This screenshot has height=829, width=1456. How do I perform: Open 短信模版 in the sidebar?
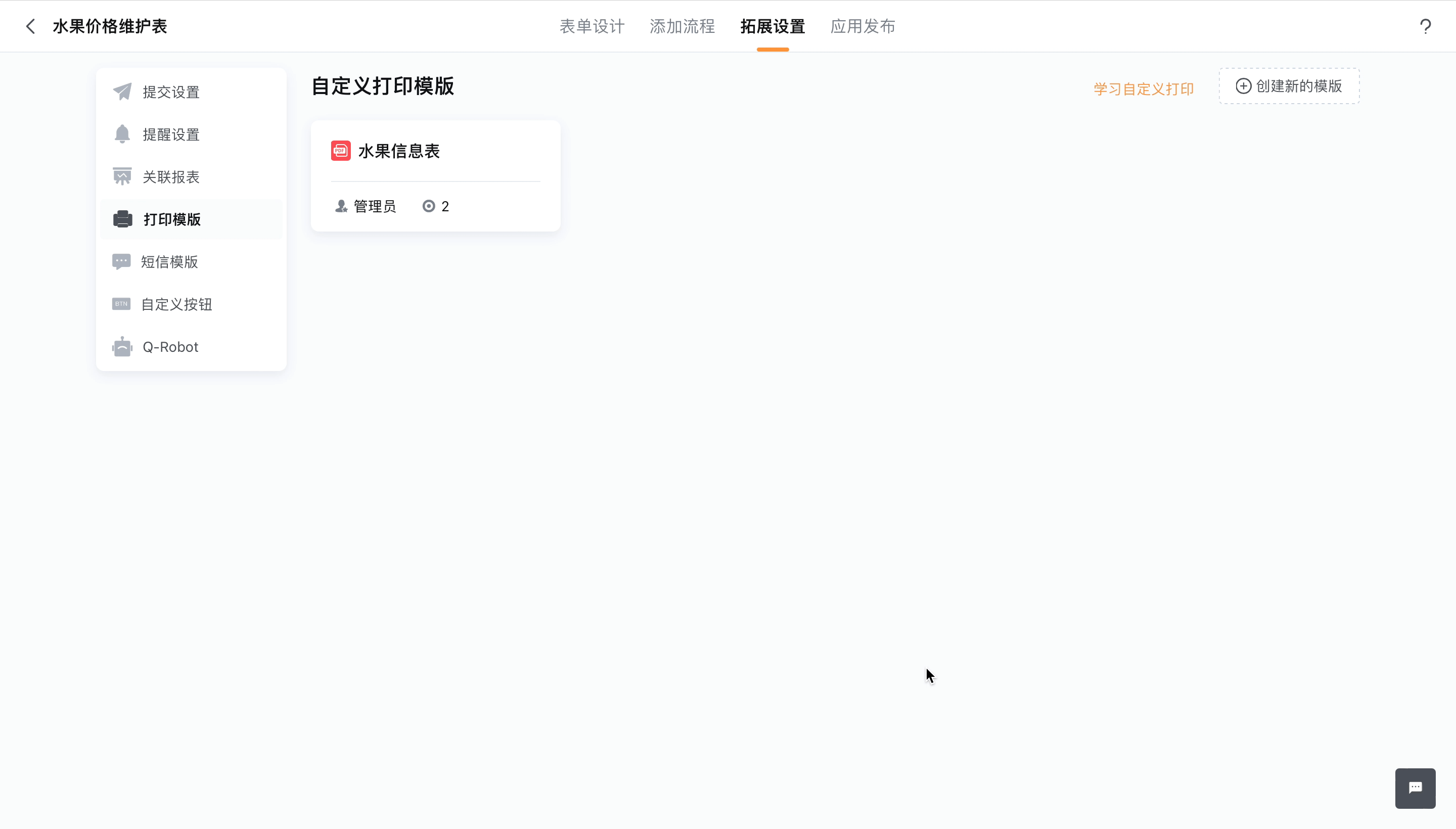pos(191,261)
